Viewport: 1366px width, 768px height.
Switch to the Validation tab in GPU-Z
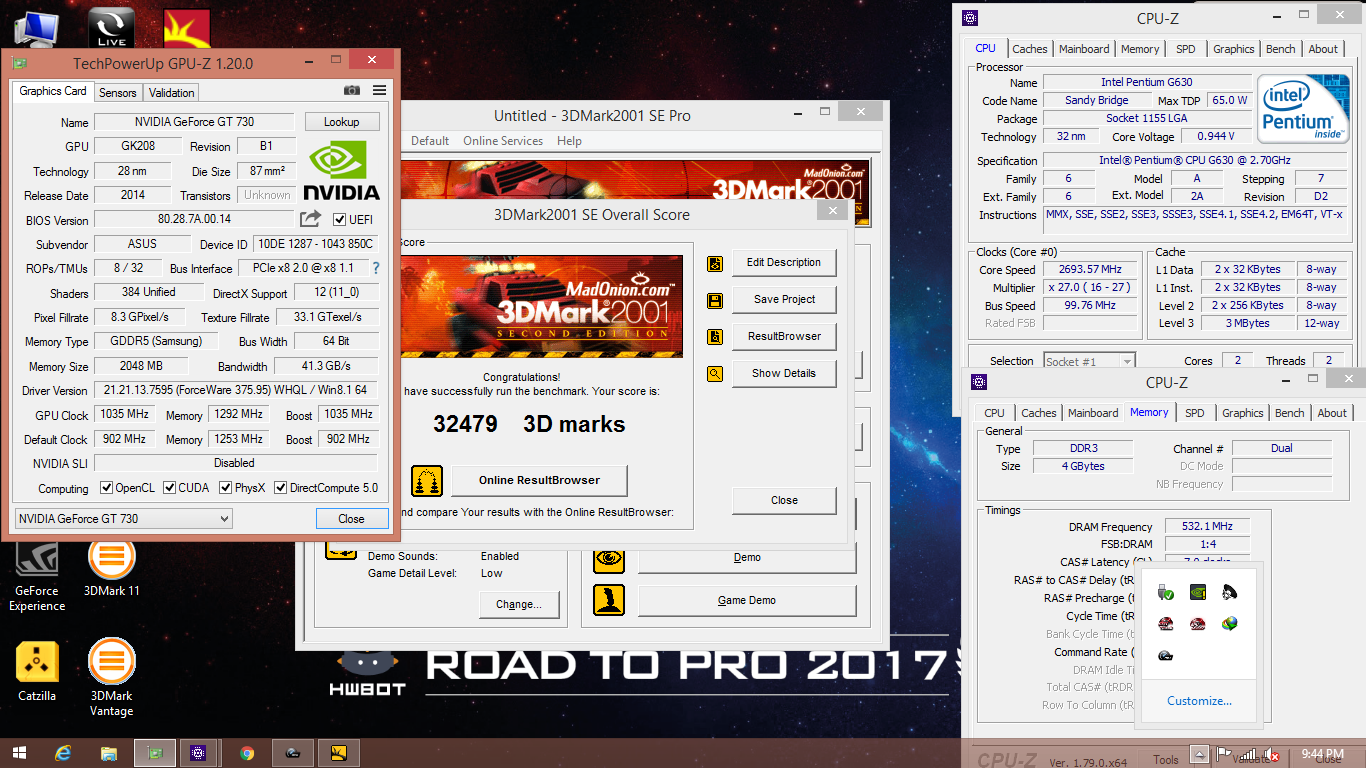point(172,92)
